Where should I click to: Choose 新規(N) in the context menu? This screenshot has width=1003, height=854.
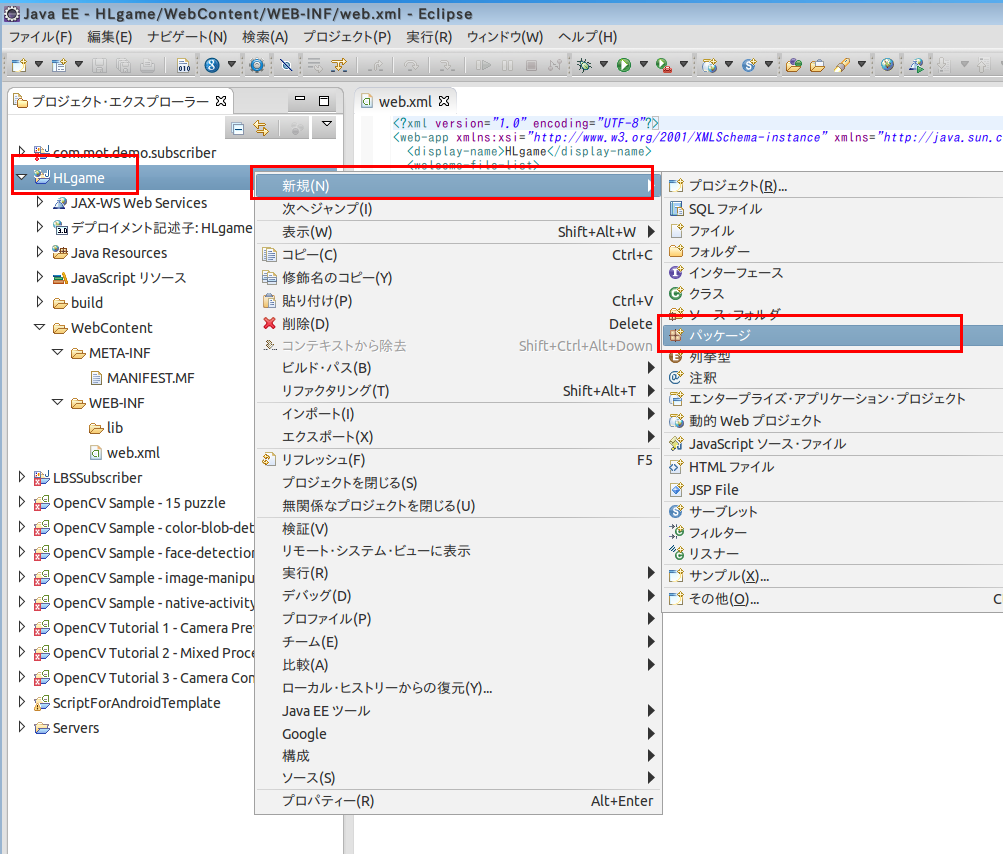pos(457,186)
